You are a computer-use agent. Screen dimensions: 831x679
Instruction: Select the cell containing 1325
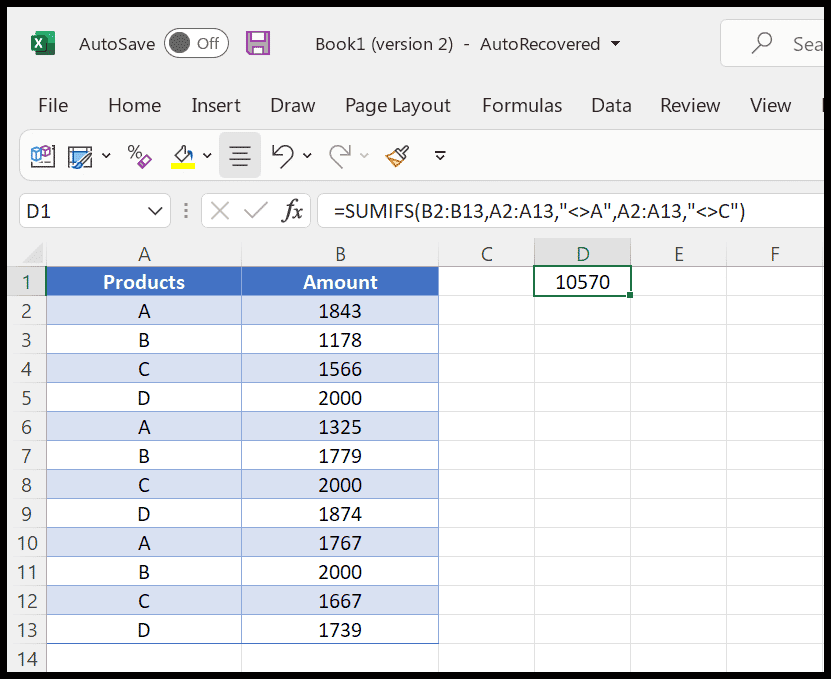click(340, 427)
